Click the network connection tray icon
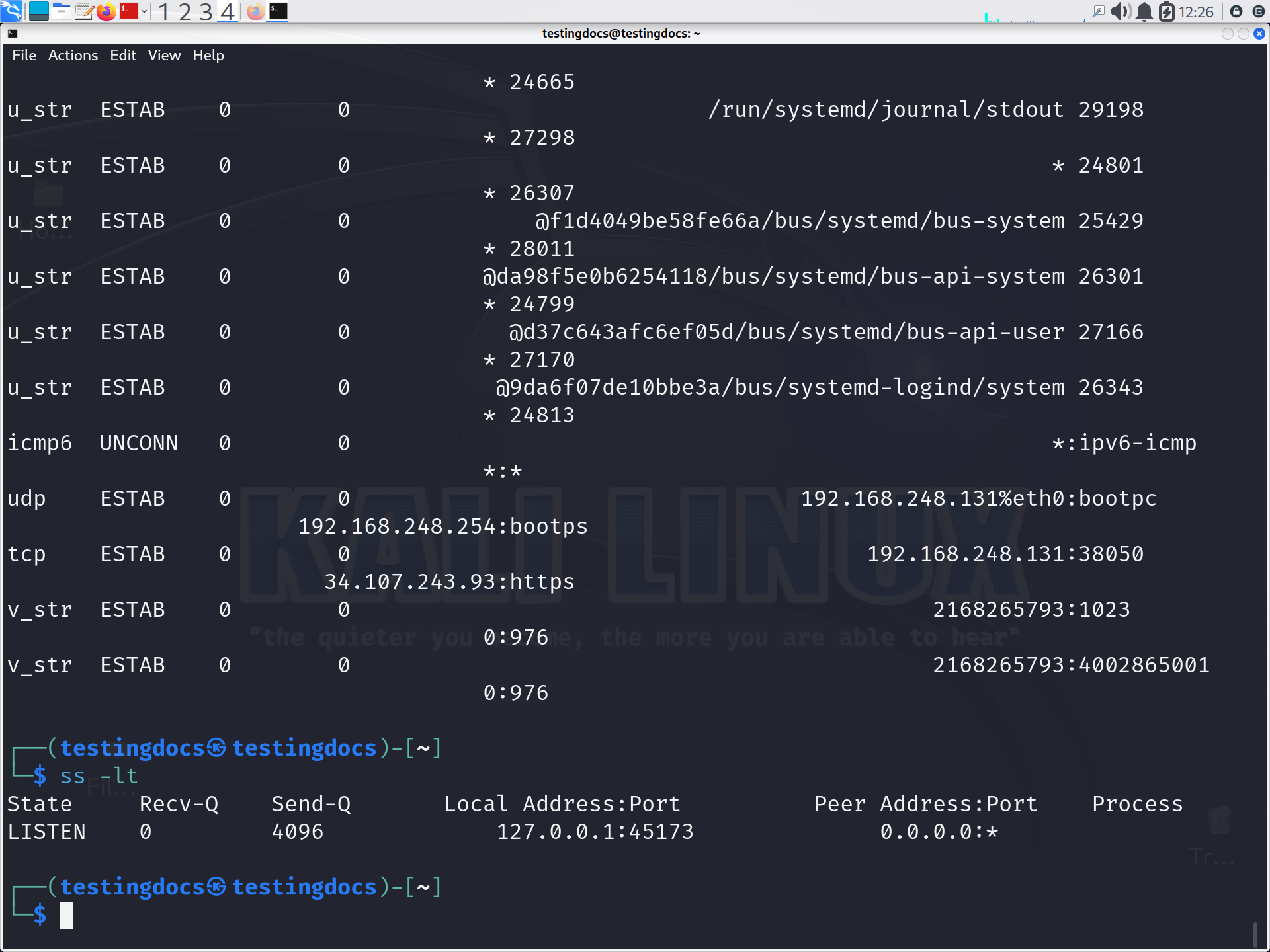1270x952 pixels. (x=1099, y=11)
